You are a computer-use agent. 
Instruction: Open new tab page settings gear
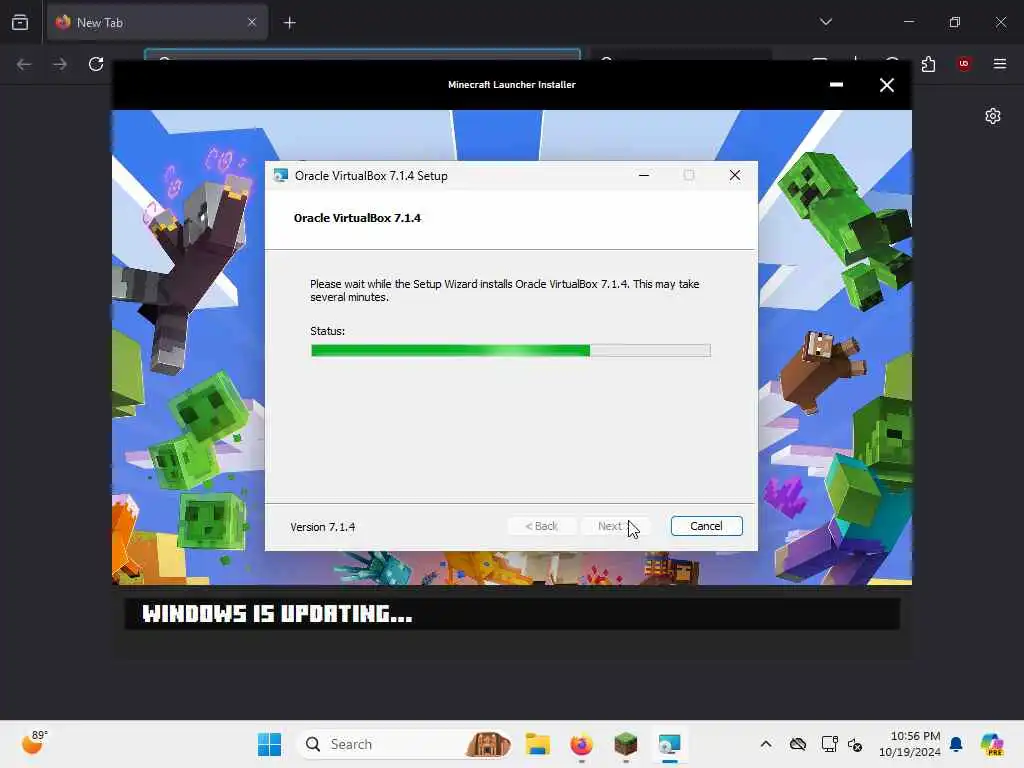(x=993, y=116)
